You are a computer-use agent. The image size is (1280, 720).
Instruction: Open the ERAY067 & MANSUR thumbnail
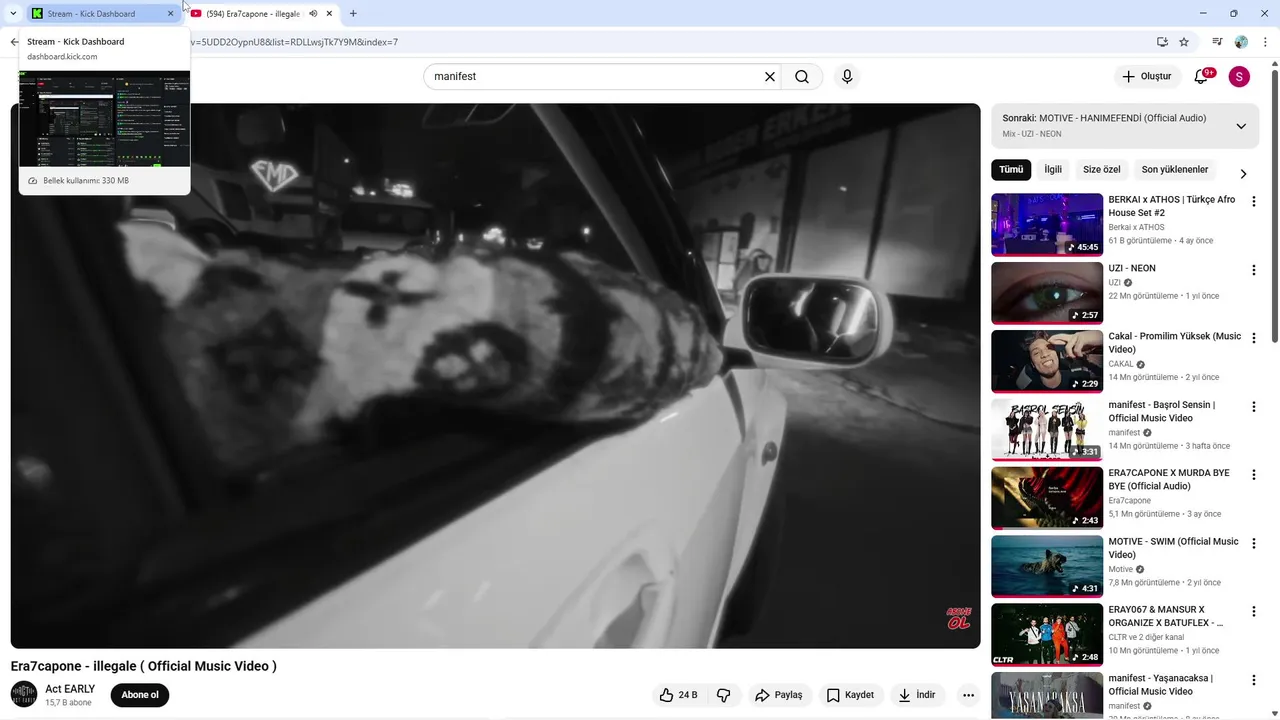pyautogui.click(x=1047, y=634)
